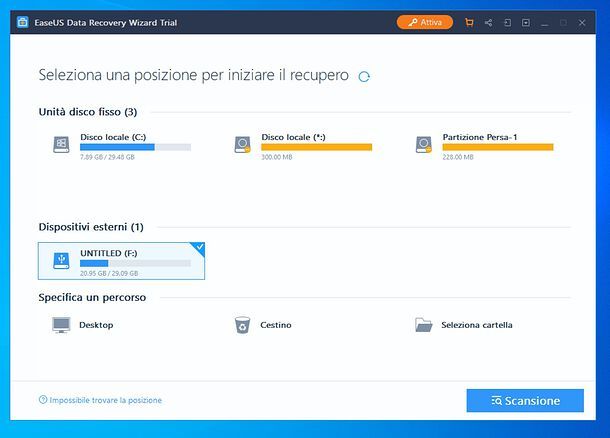The image size is (610, 438).
Task: Click the share icon in title bar
Action: click(488, 23)
